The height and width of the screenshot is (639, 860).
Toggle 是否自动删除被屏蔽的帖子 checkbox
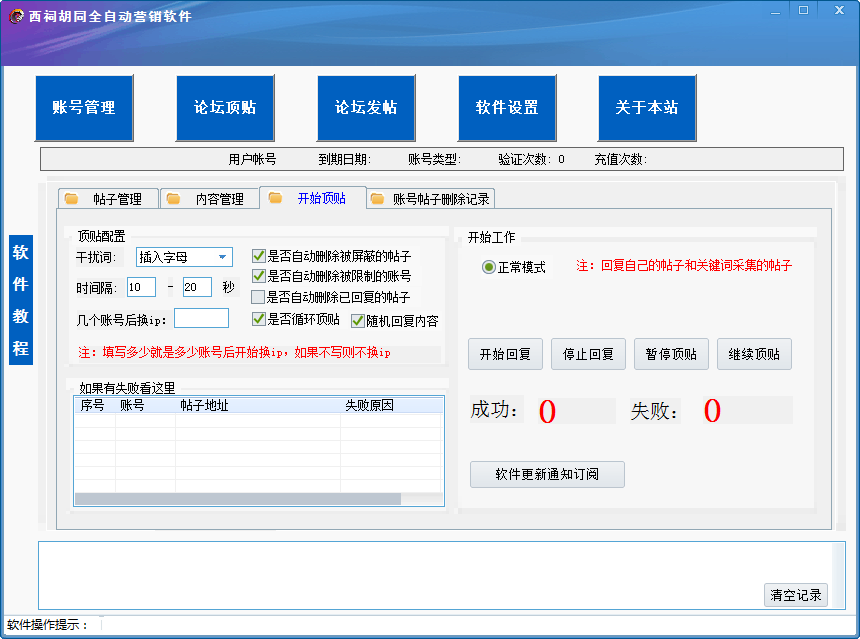pyautogui.click(x=258, y=256)
